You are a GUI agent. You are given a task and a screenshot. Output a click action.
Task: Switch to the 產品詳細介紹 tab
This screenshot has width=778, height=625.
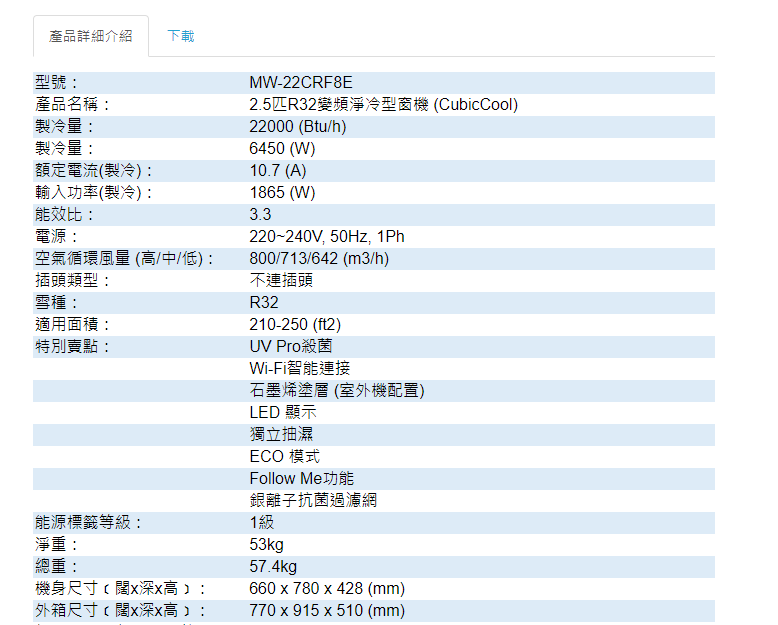(x=91, y=36)
